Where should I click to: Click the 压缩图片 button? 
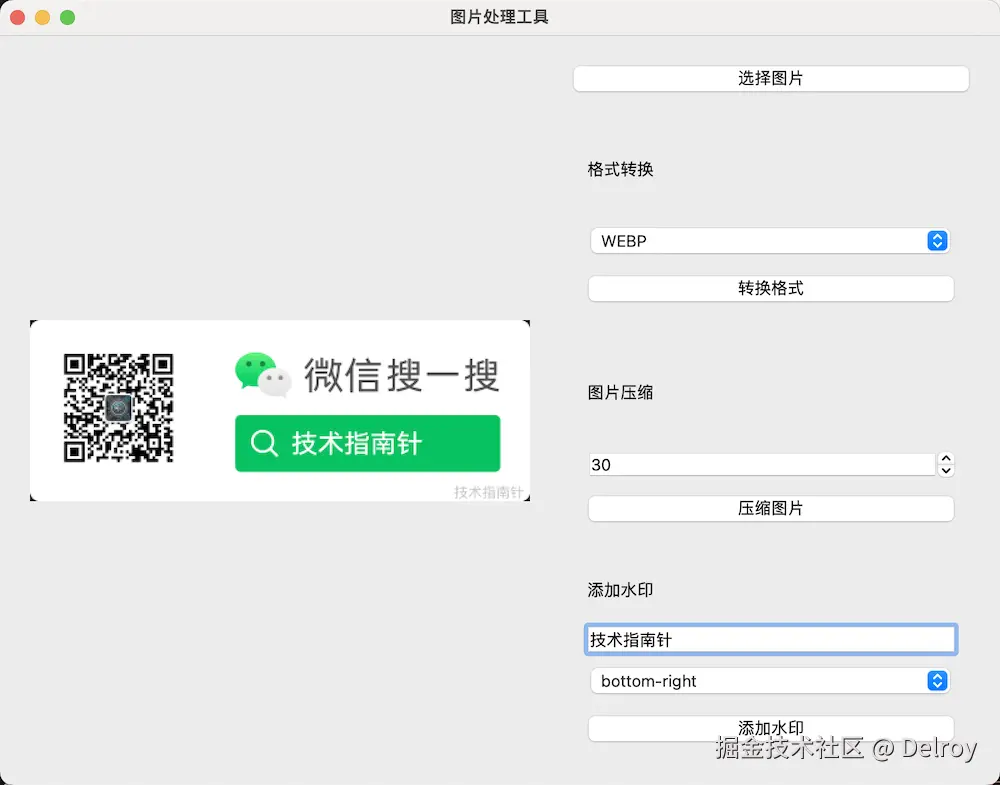[x=770, y=508]
